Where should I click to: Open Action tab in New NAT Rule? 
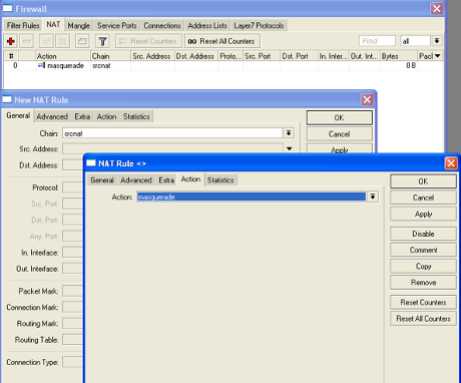click(107, 117)
